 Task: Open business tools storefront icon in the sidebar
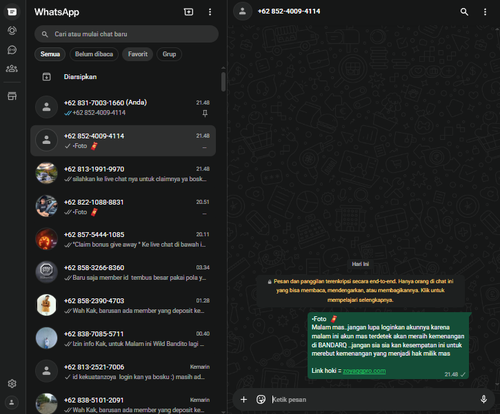12,96
